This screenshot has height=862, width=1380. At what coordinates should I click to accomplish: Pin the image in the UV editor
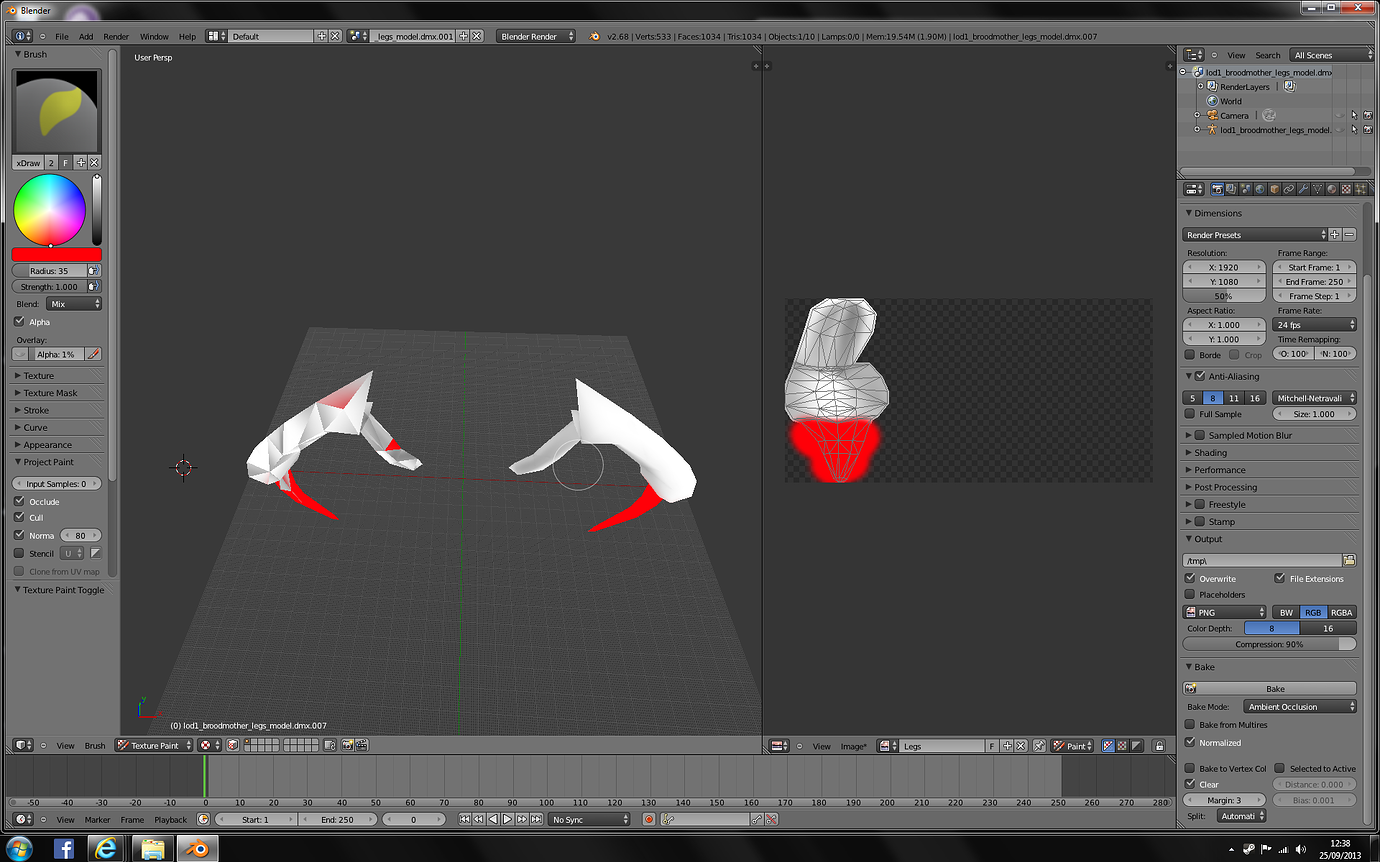1038,746
